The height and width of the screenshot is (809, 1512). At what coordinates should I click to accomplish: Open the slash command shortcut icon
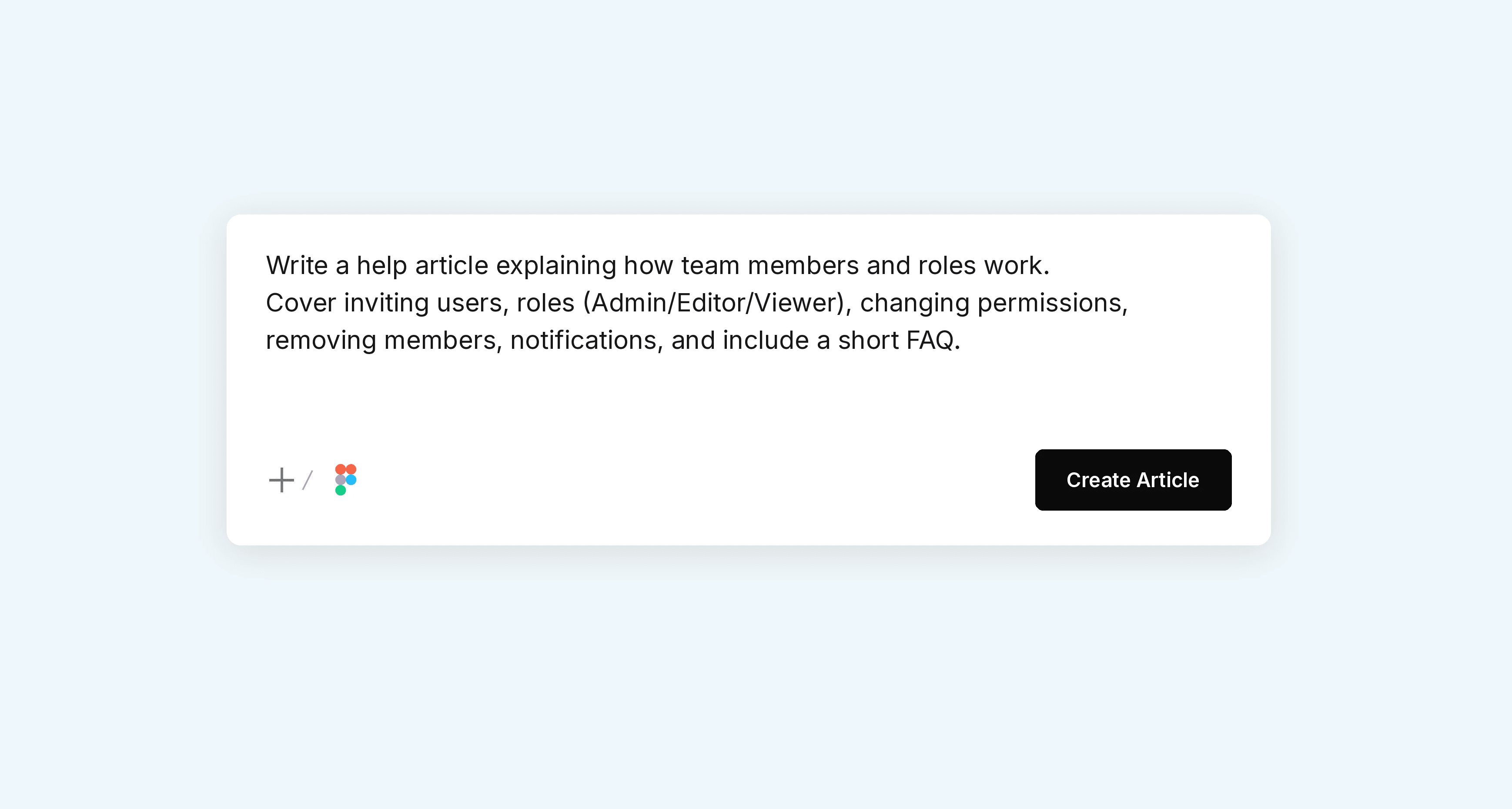tap(308, 480)
